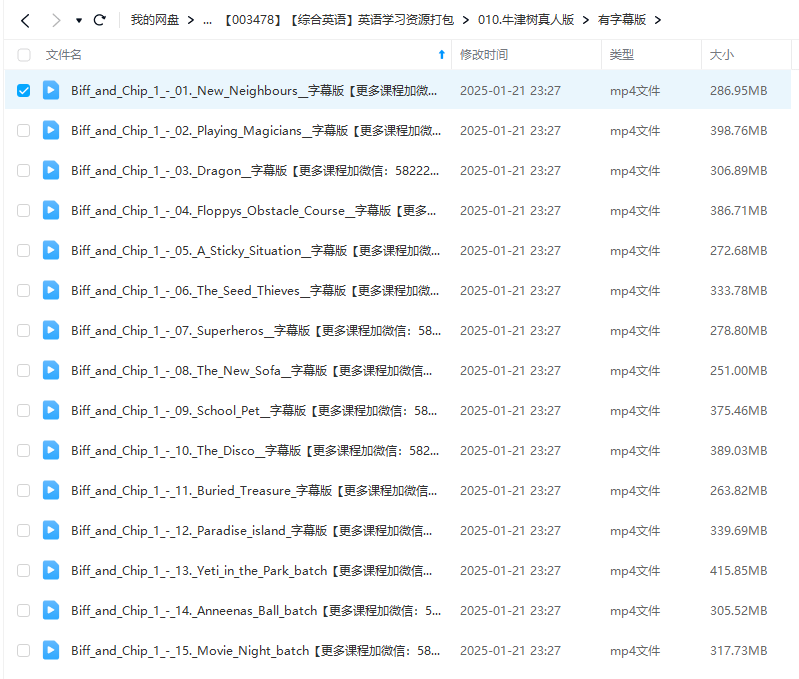Toggle the select-all checkbox in the header
The height and width of the screenshot is (679, 799).
[x=23, y=55]
